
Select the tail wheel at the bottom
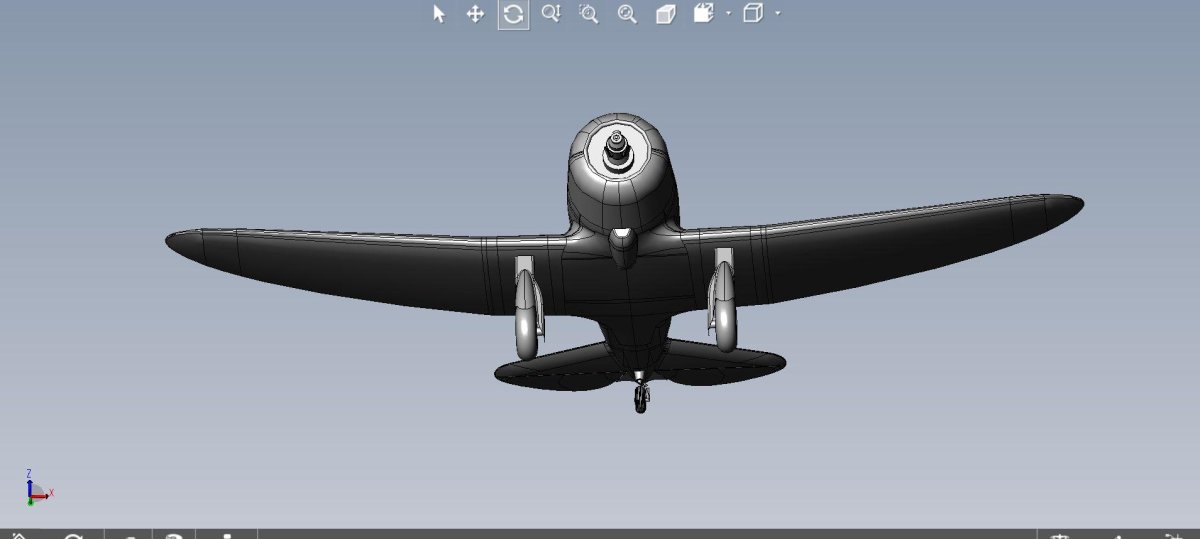click(x=640, y=399)
